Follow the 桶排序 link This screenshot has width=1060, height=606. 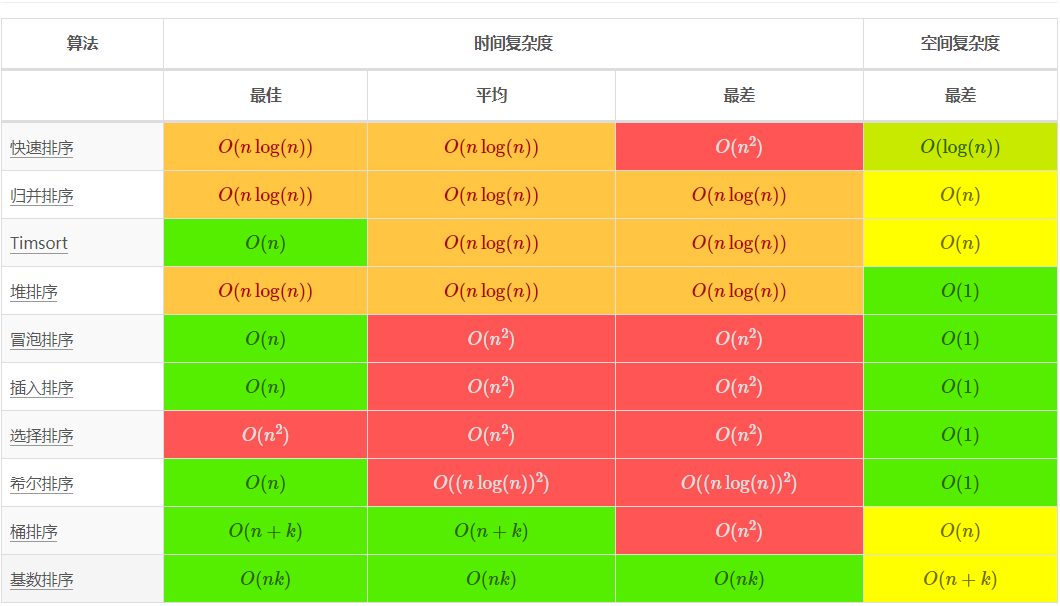[34, 532]
